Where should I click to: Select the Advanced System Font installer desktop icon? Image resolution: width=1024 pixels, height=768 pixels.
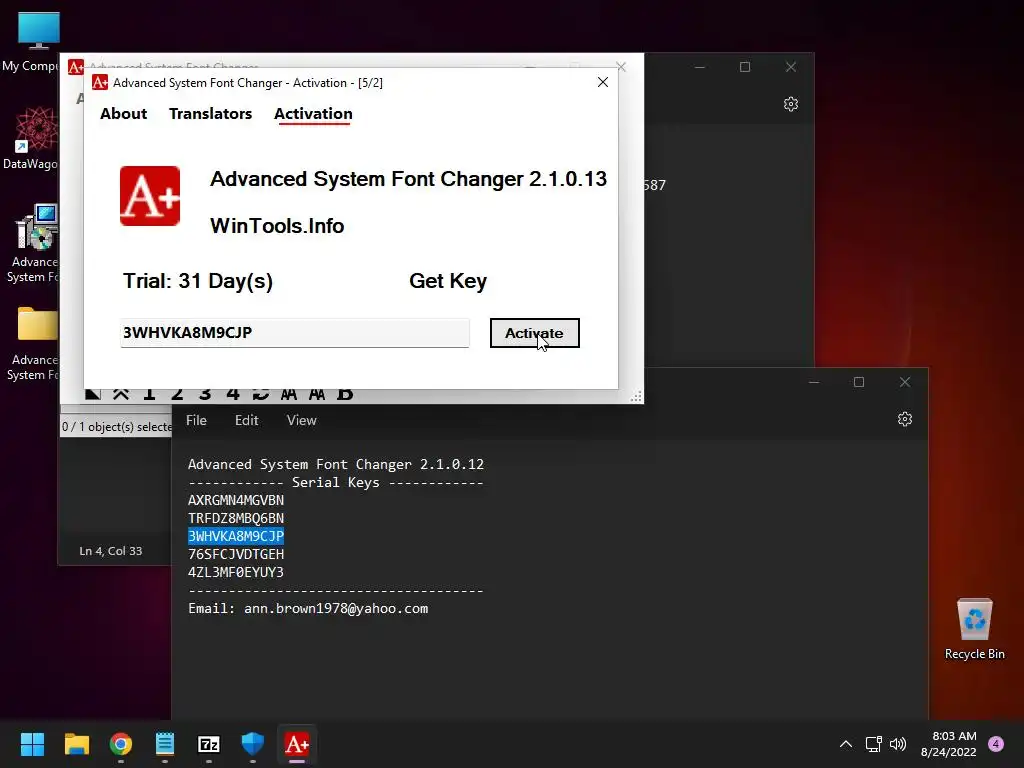point(34,243)
